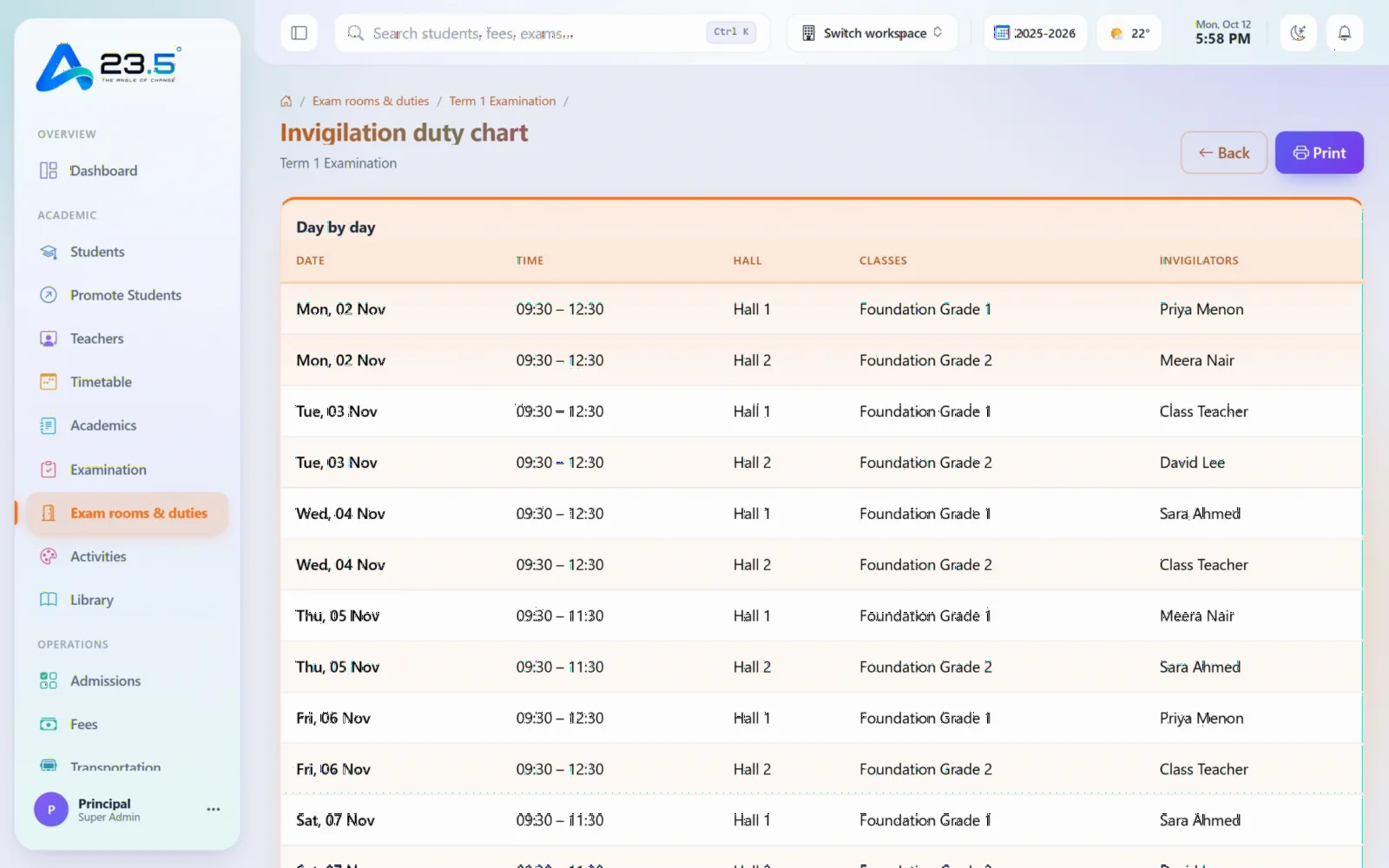Open Academics document icon
This screenshot has width=1389, height=868.
click(x=49, y=425)
